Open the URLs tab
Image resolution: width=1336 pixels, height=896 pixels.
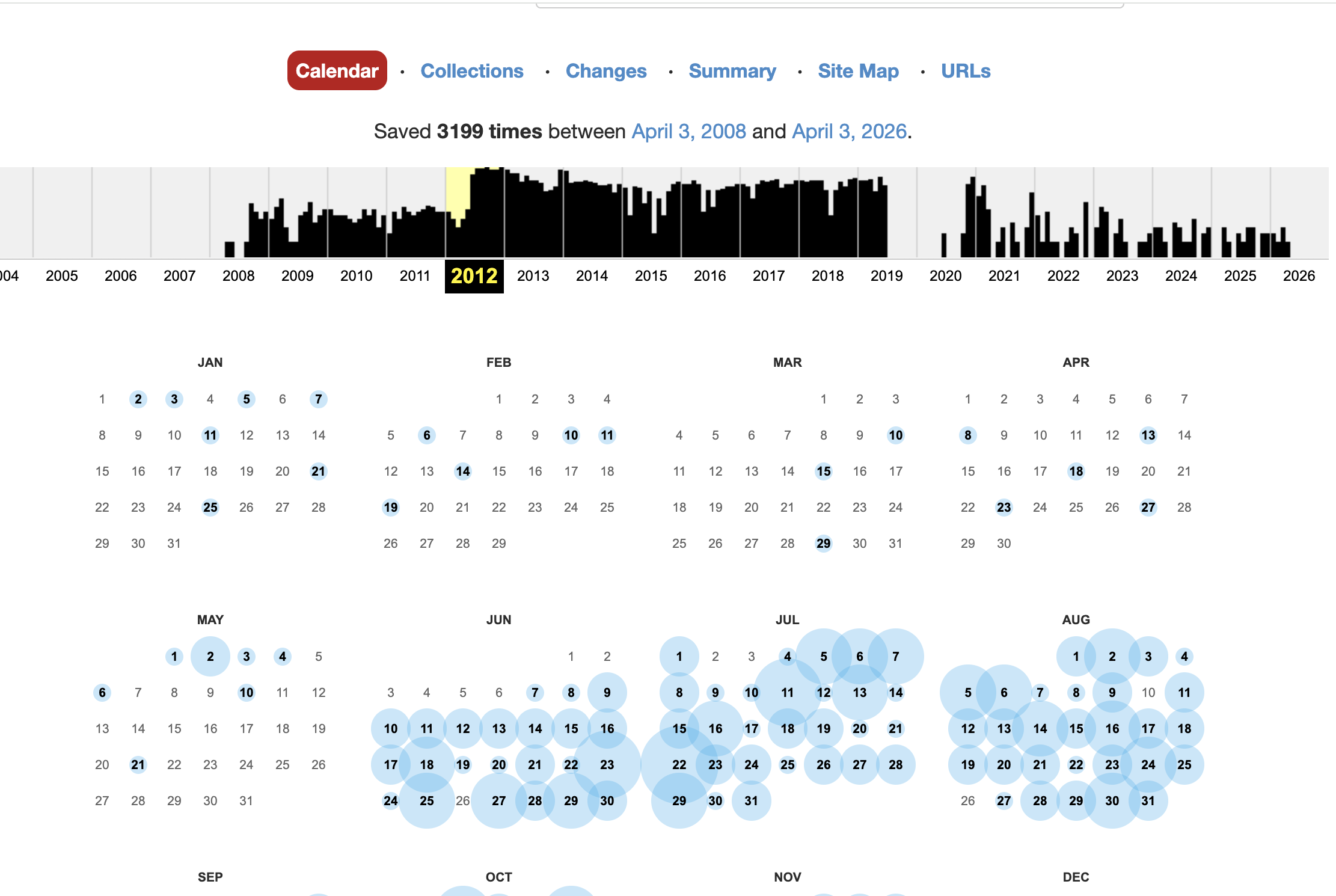coord(966,71)
